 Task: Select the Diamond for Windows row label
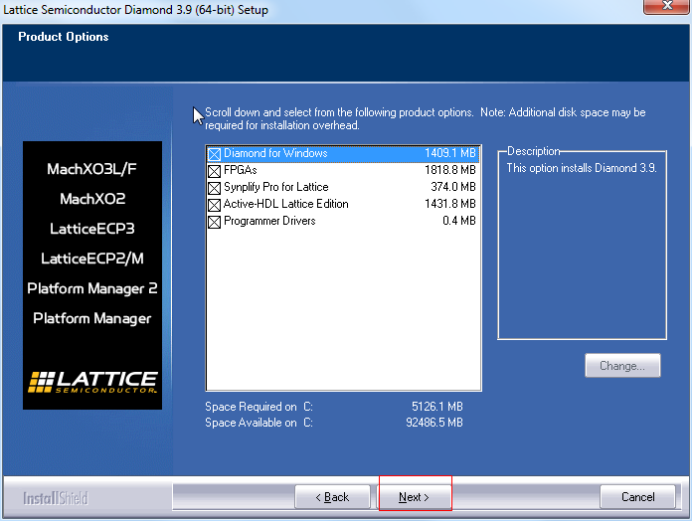pyautogui.click(x=275, y=153)
